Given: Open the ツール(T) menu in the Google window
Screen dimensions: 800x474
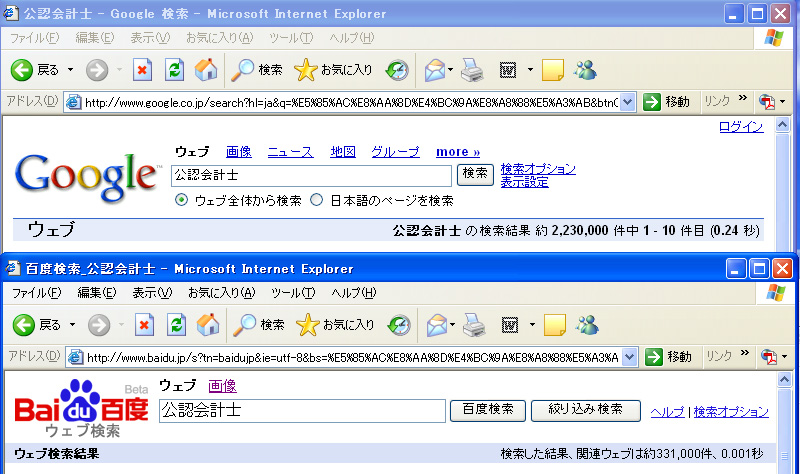Looking at the screenshot, I should pyautogui.click(x=291, y=38).
